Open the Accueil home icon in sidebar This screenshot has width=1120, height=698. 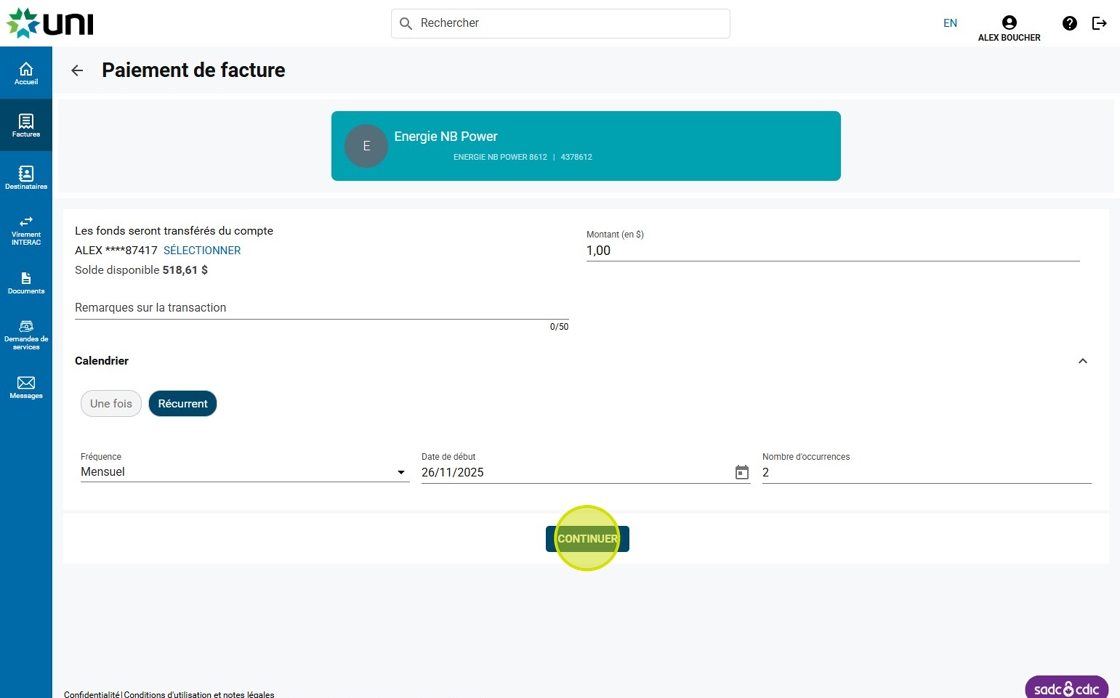26,73
